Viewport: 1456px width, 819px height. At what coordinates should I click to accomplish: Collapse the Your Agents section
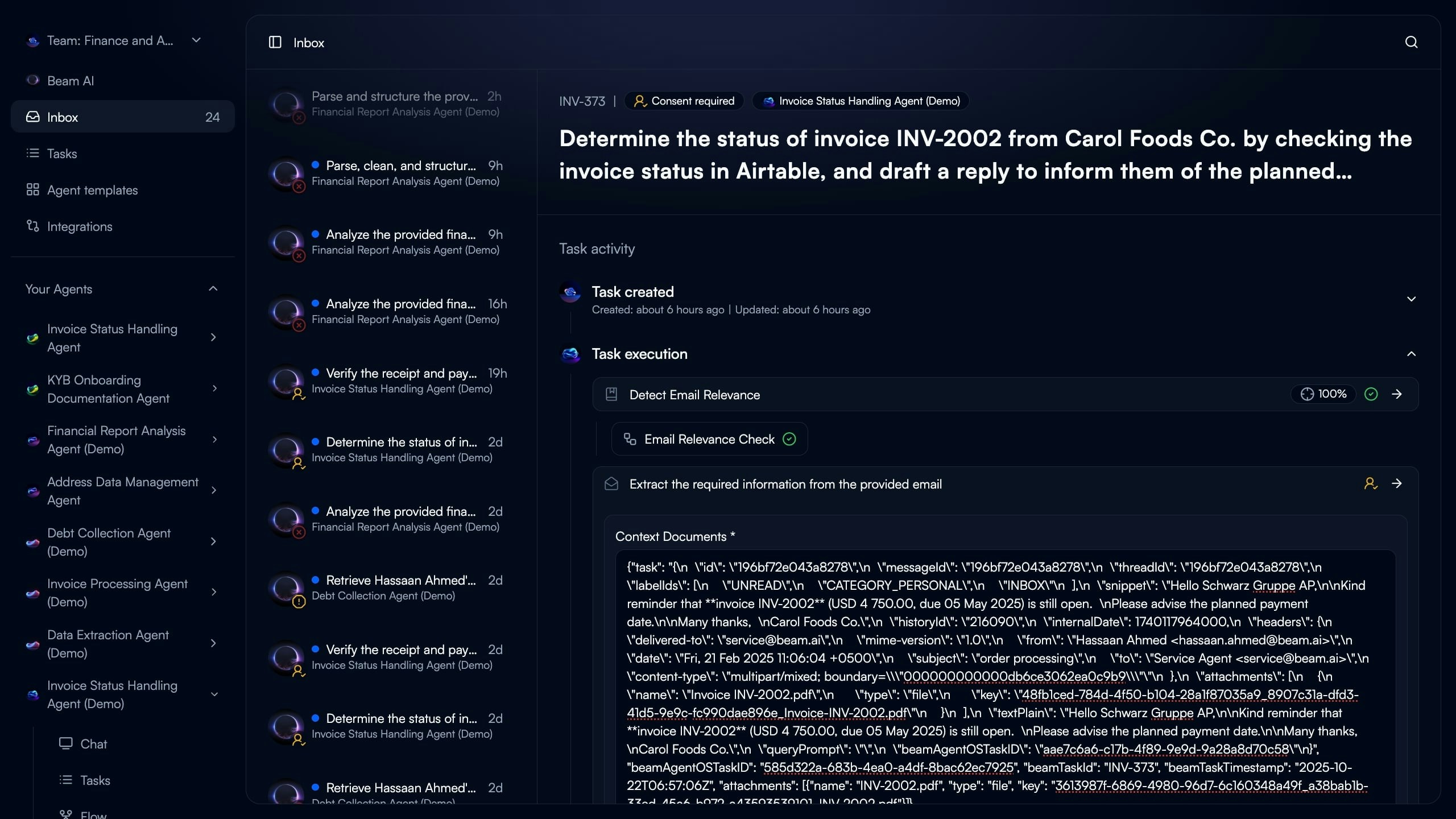point(213,289)
